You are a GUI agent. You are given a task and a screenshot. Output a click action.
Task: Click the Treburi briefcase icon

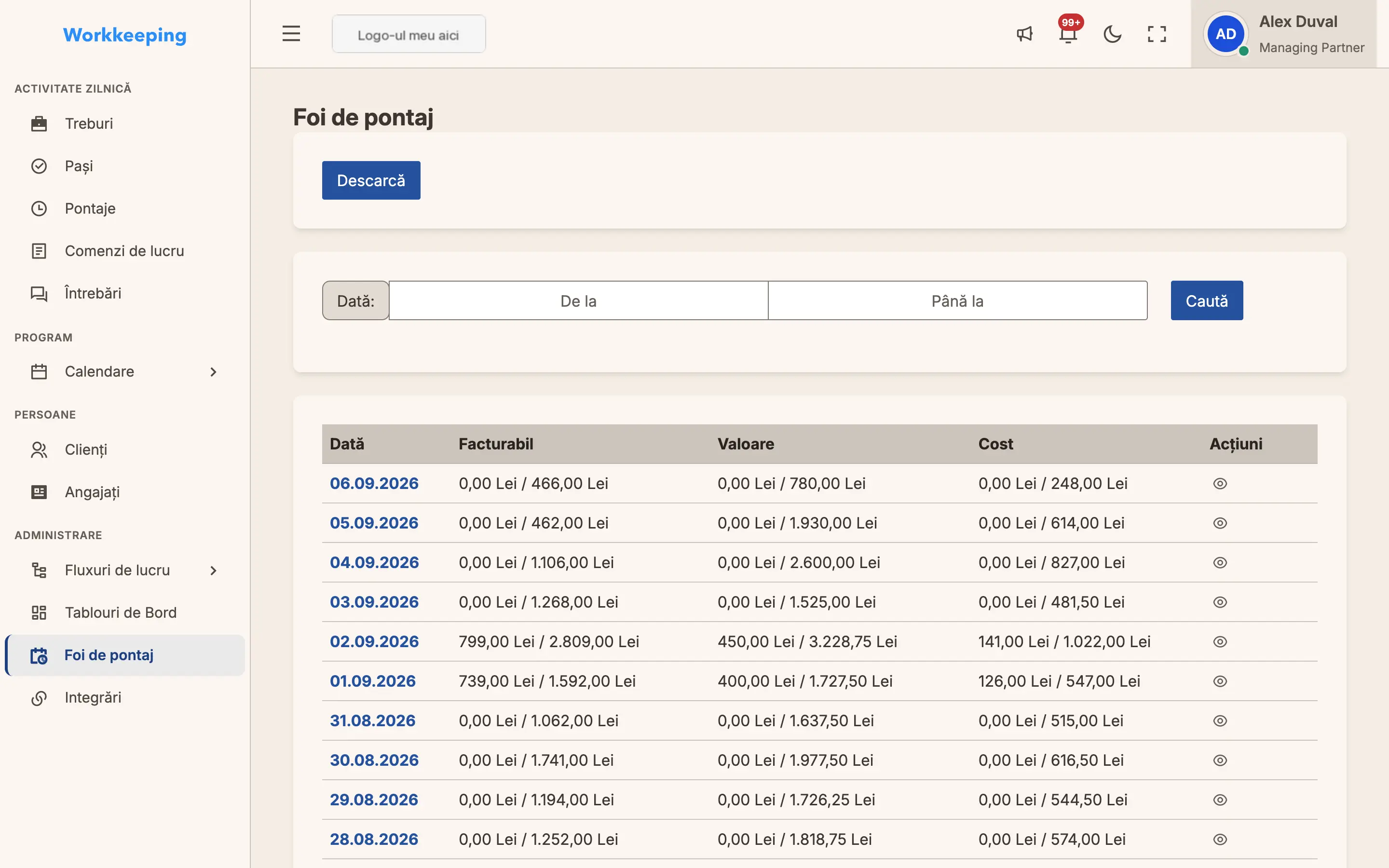coord(39,123)
